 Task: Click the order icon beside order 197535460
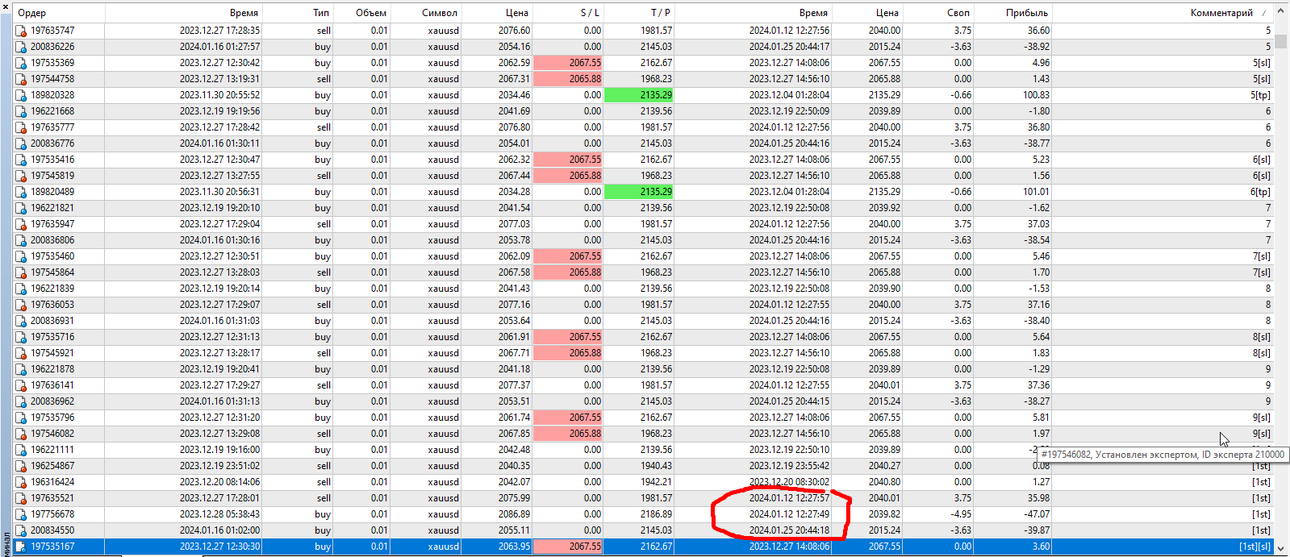(x=21, y=256)
